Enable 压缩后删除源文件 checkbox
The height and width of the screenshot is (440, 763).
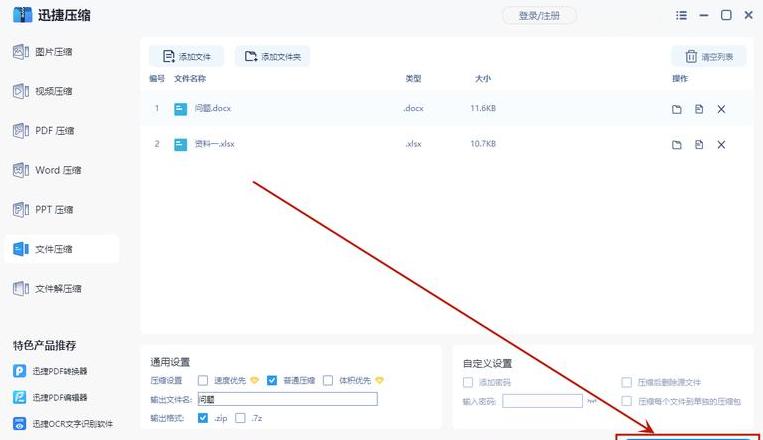[627, 382]
